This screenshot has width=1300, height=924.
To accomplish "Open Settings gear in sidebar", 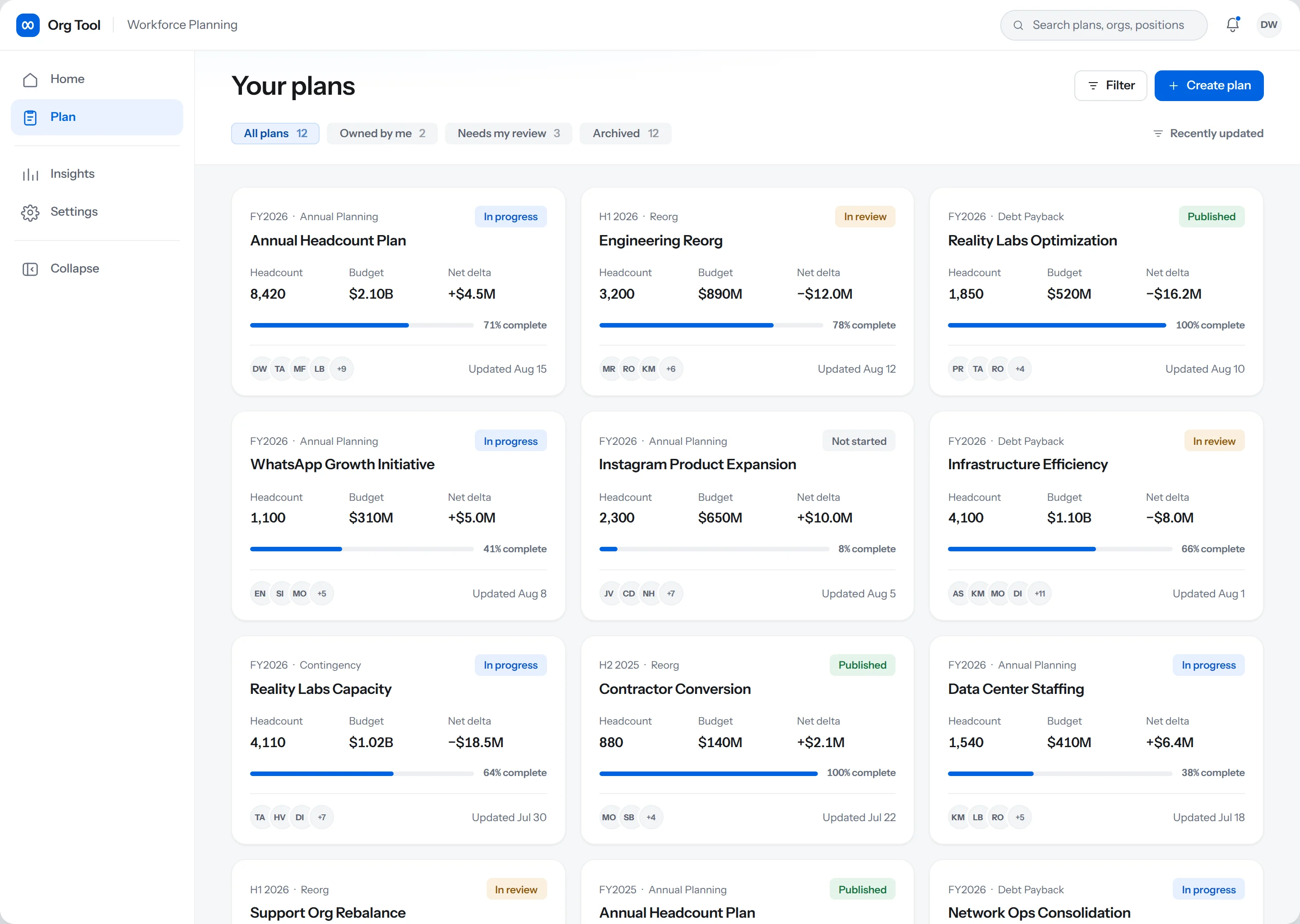I will click(97, 212).
